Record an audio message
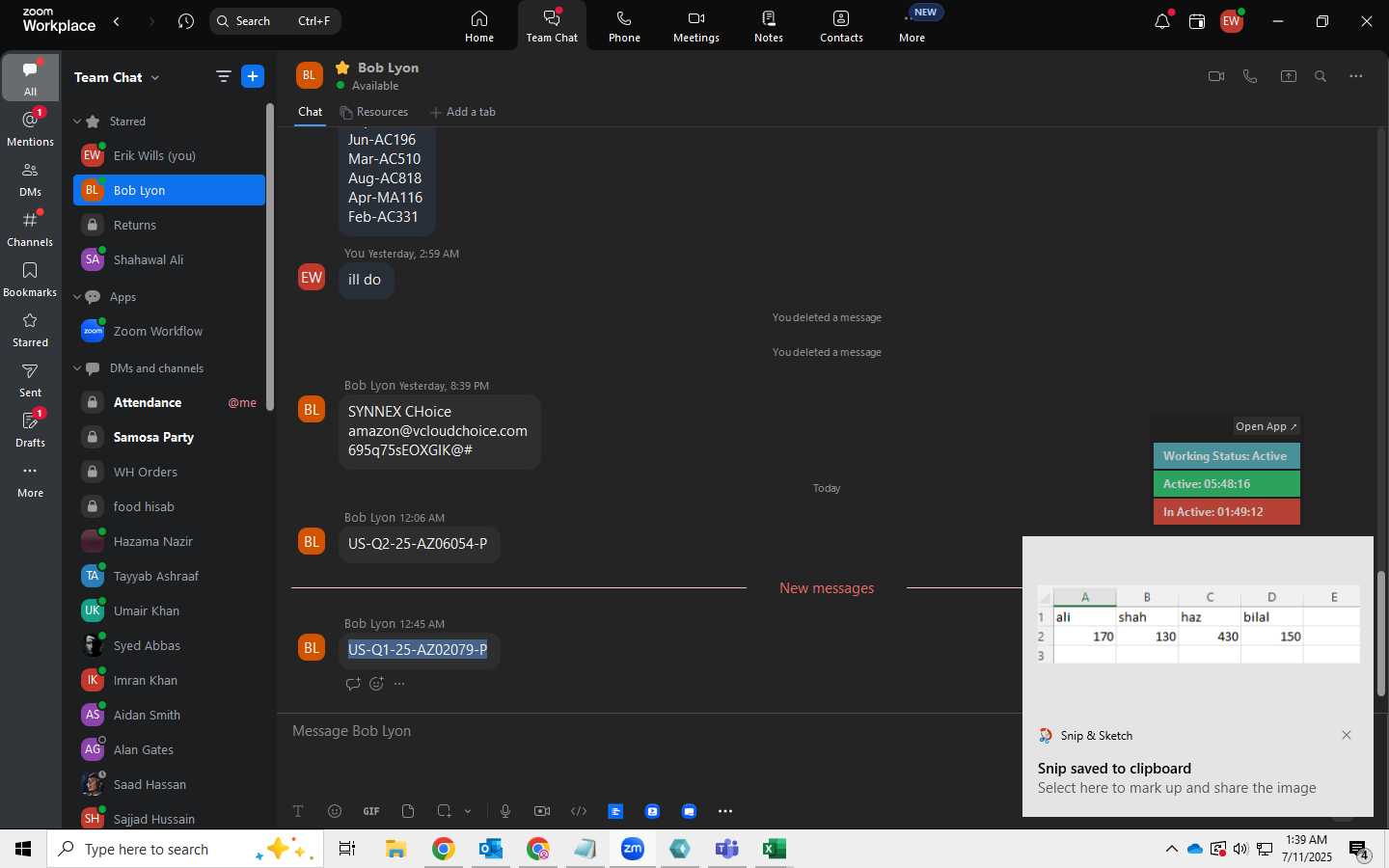Screen dimensions: 1389x868 tap(505, 811)
